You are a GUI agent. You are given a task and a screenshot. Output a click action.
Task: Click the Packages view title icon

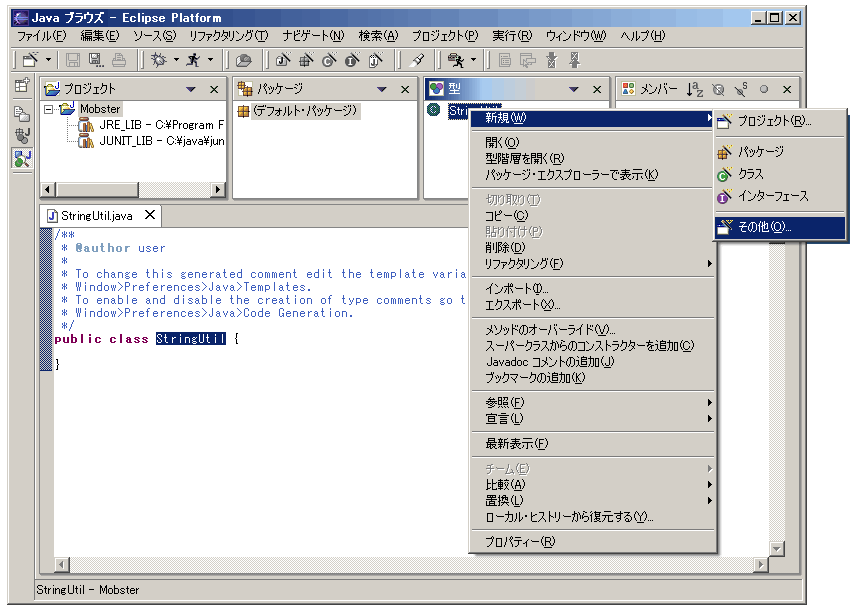click(x=245, y=88)
